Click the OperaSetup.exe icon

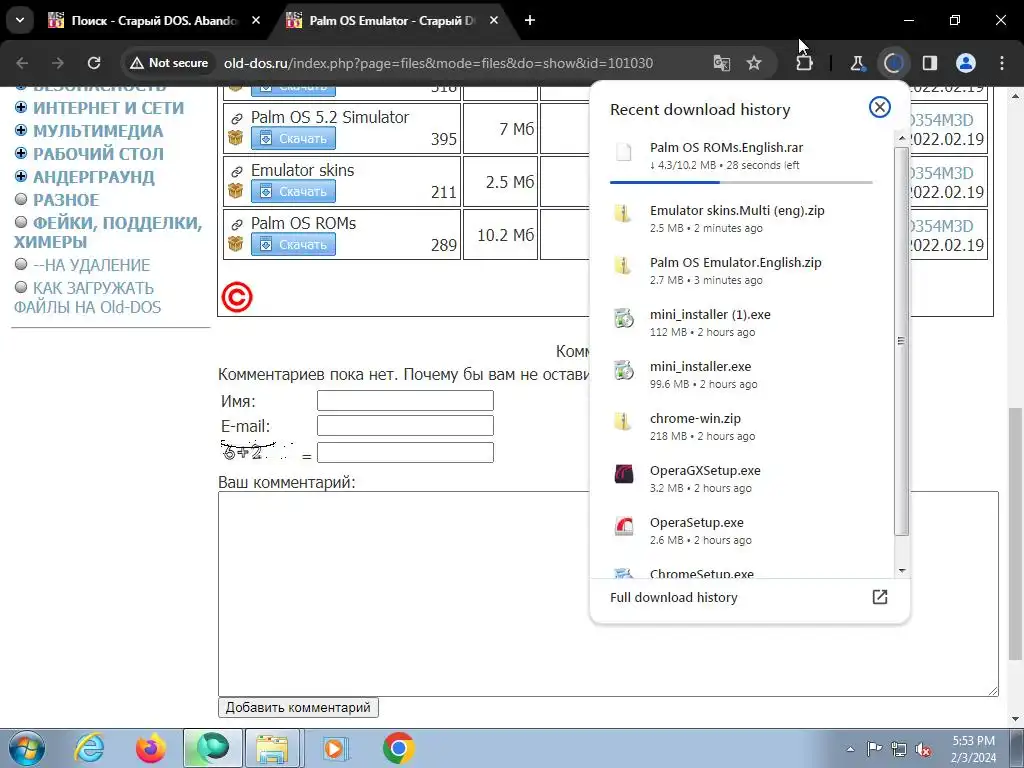point(624,526)
